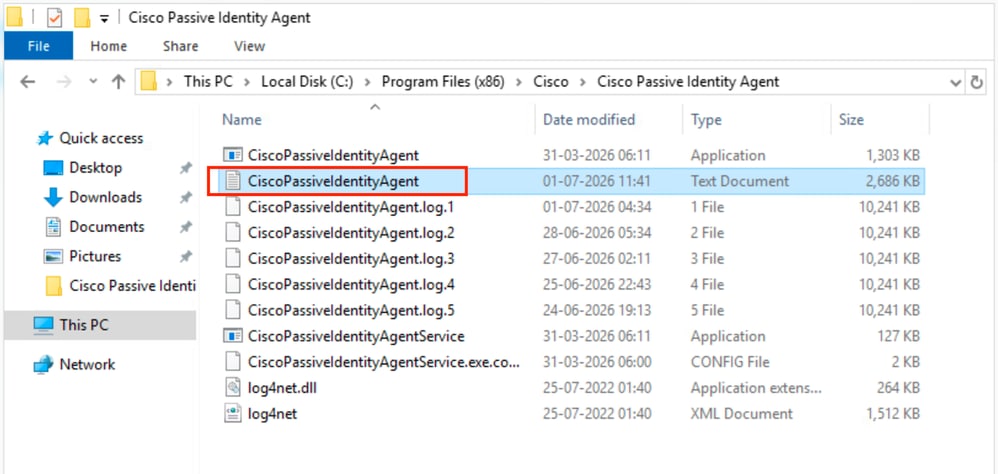998x474 pixels.
Task: Sort files by Date modified column
Action: click(x=589, y=120)
